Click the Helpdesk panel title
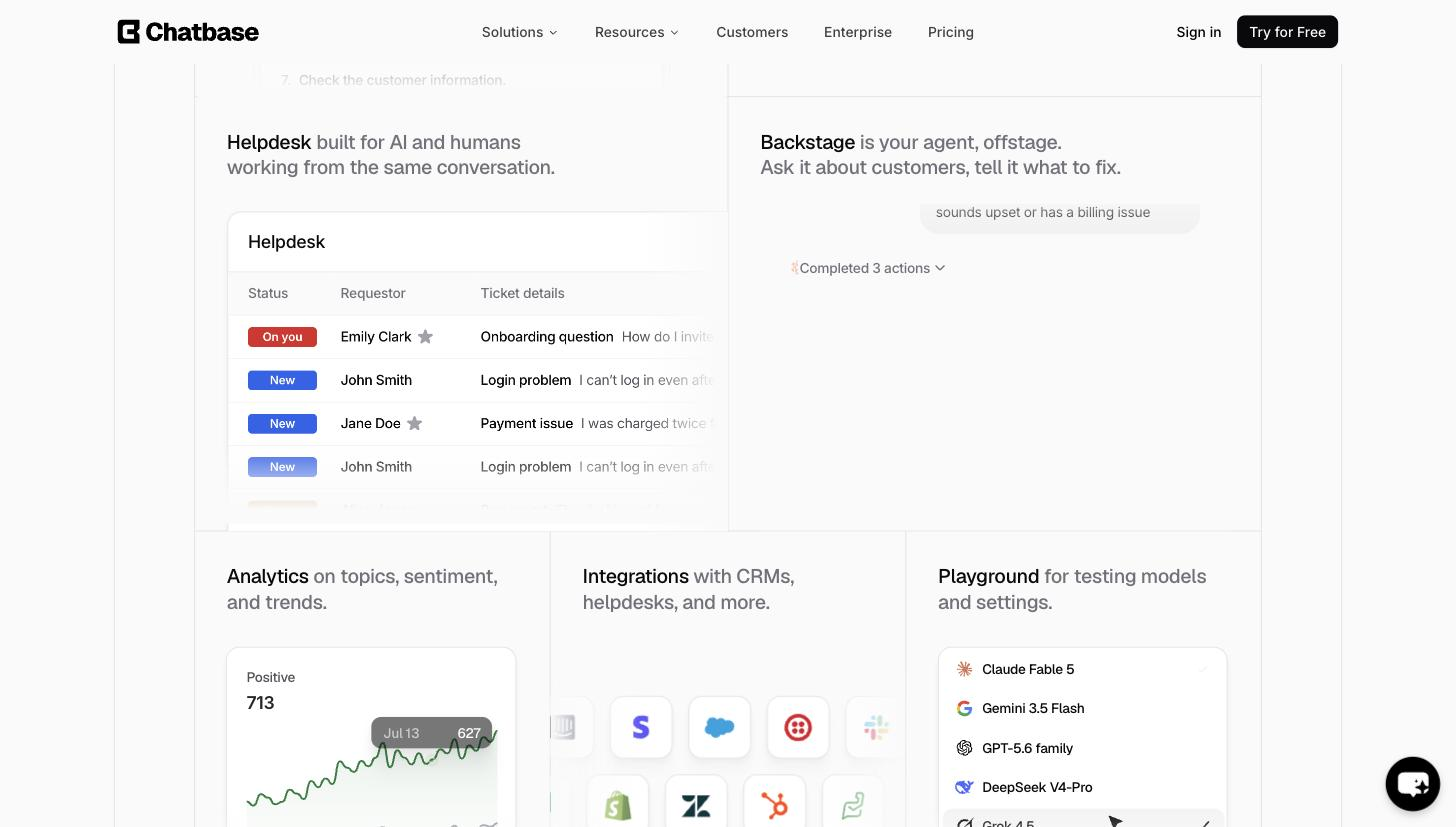The width and height of the screenshot is (1456, 827). 286,242
